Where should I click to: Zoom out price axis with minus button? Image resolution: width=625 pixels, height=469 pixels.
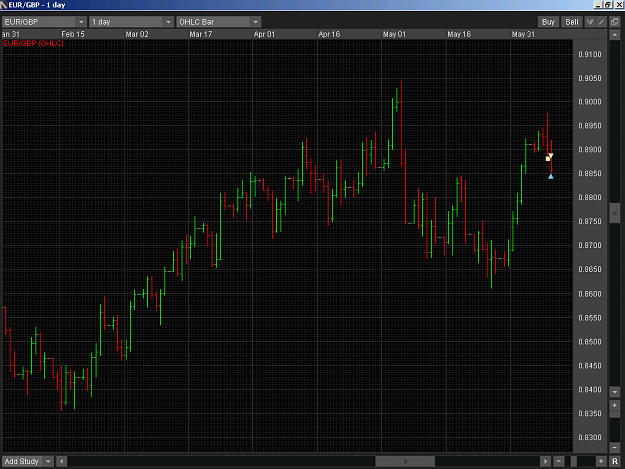click(x=615, y=448)
